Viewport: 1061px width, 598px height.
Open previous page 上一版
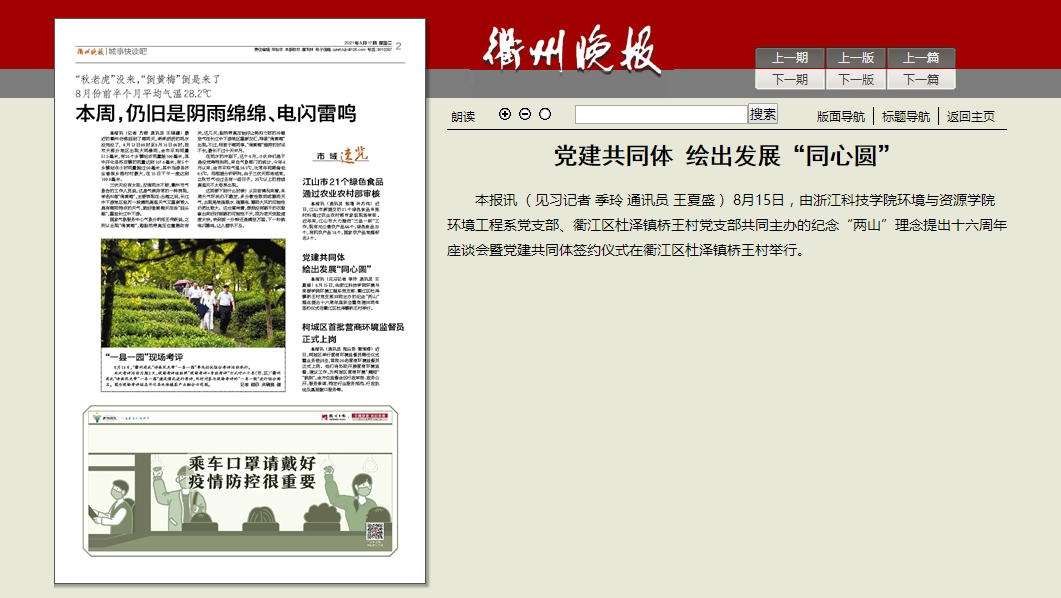(855, 58)
